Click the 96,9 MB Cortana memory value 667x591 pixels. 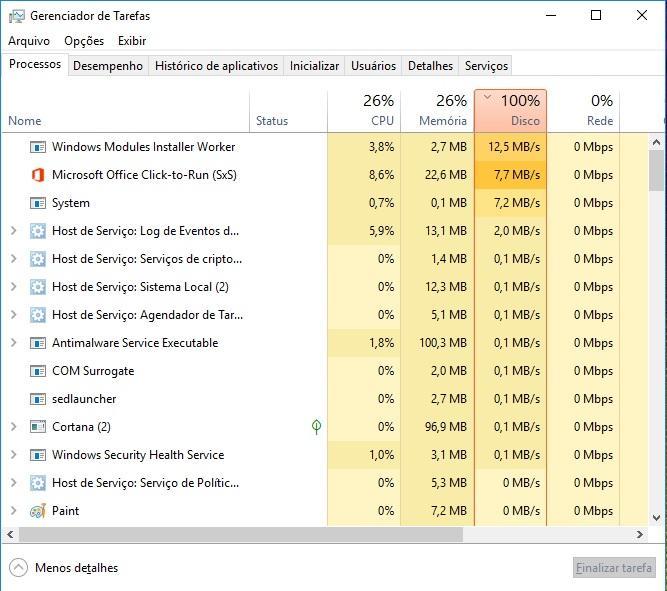point(445,427)
